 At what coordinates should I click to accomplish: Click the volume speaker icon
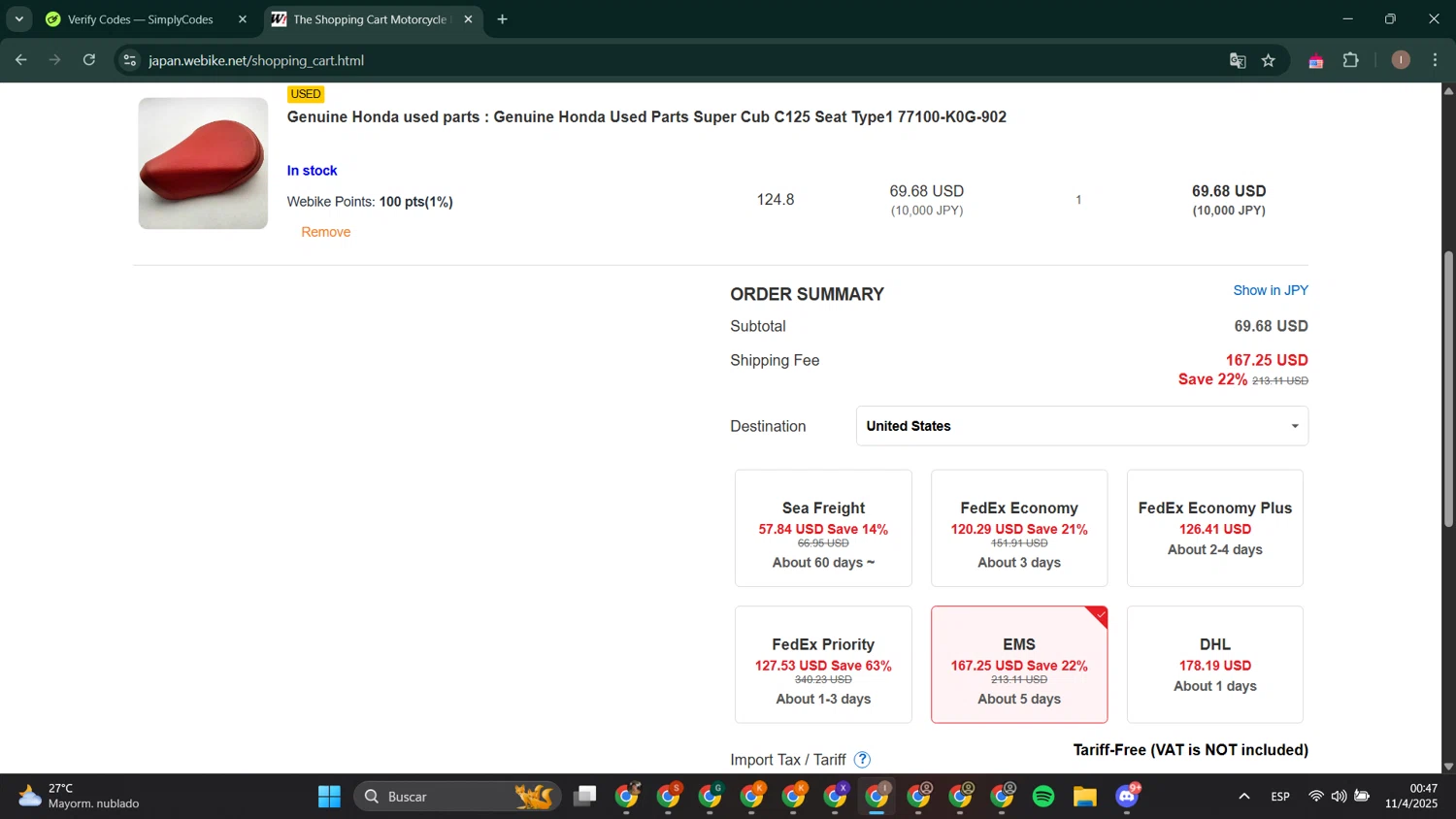1339,797
